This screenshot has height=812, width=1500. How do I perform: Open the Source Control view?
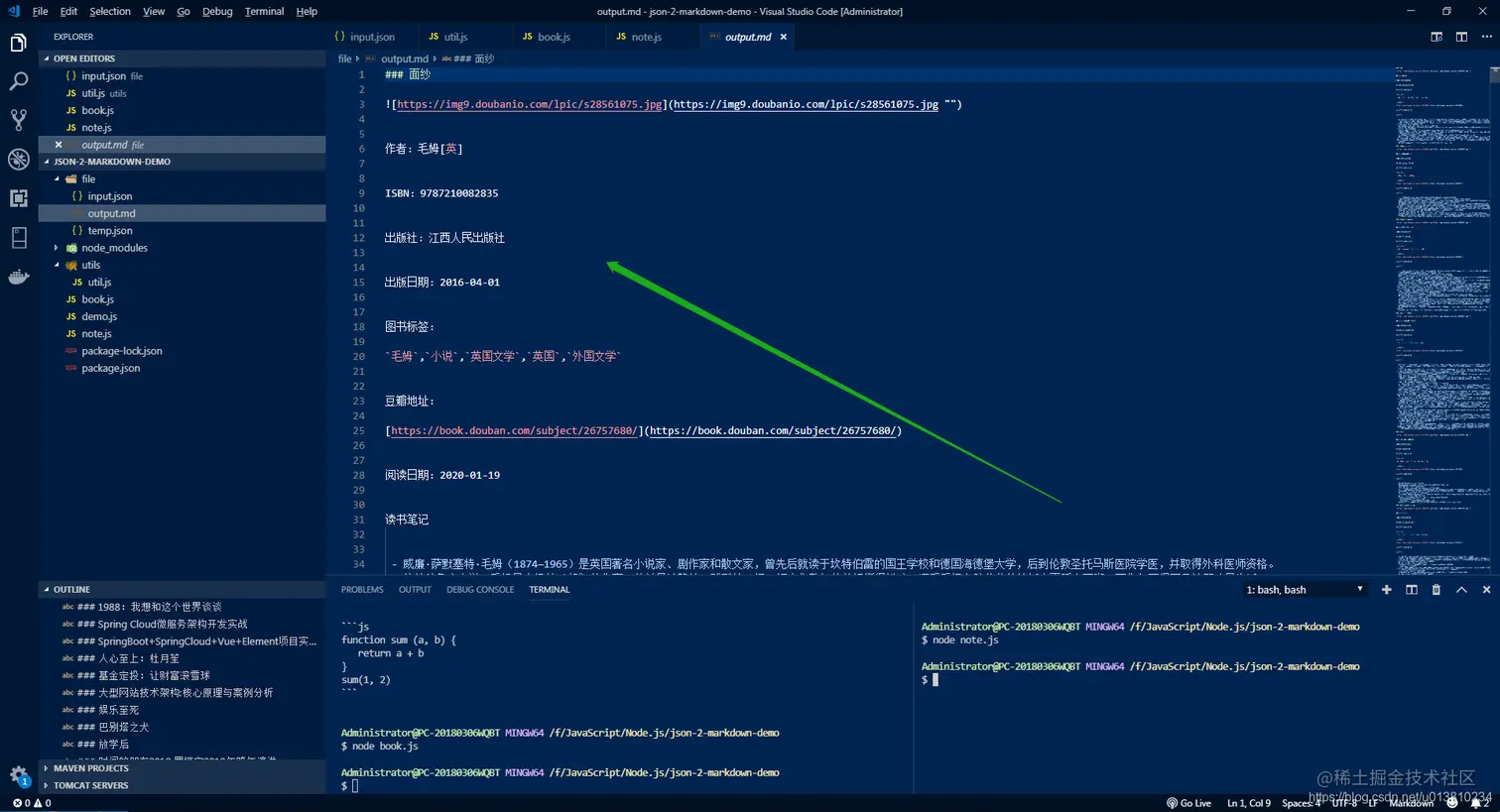click(18, 120)
